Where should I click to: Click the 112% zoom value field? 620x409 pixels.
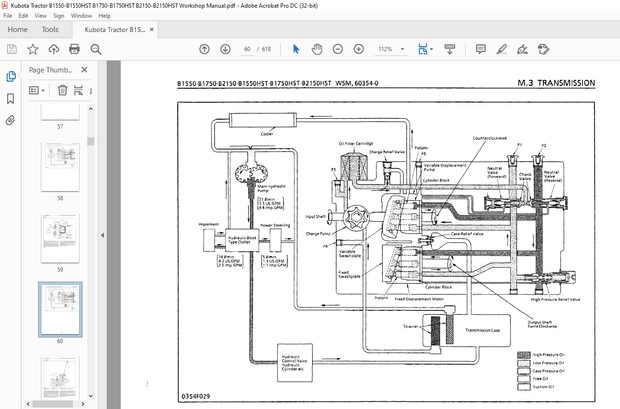coord(385,49)
